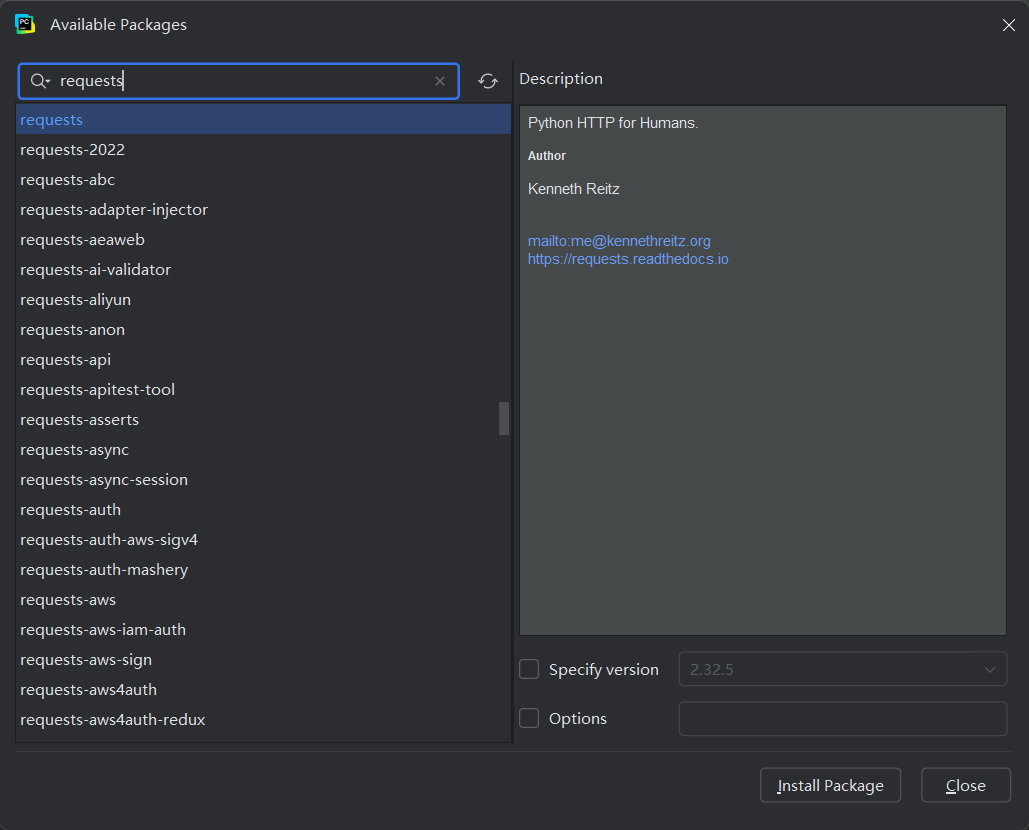Select requests-aliyun package
Viewport: 1029px width, 830px height.
click(263, 300)
